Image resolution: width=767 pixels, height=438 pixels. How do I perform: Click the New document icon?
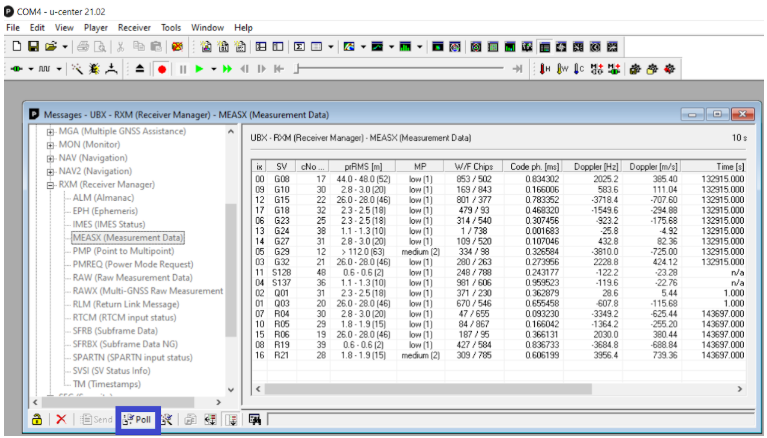17,46
